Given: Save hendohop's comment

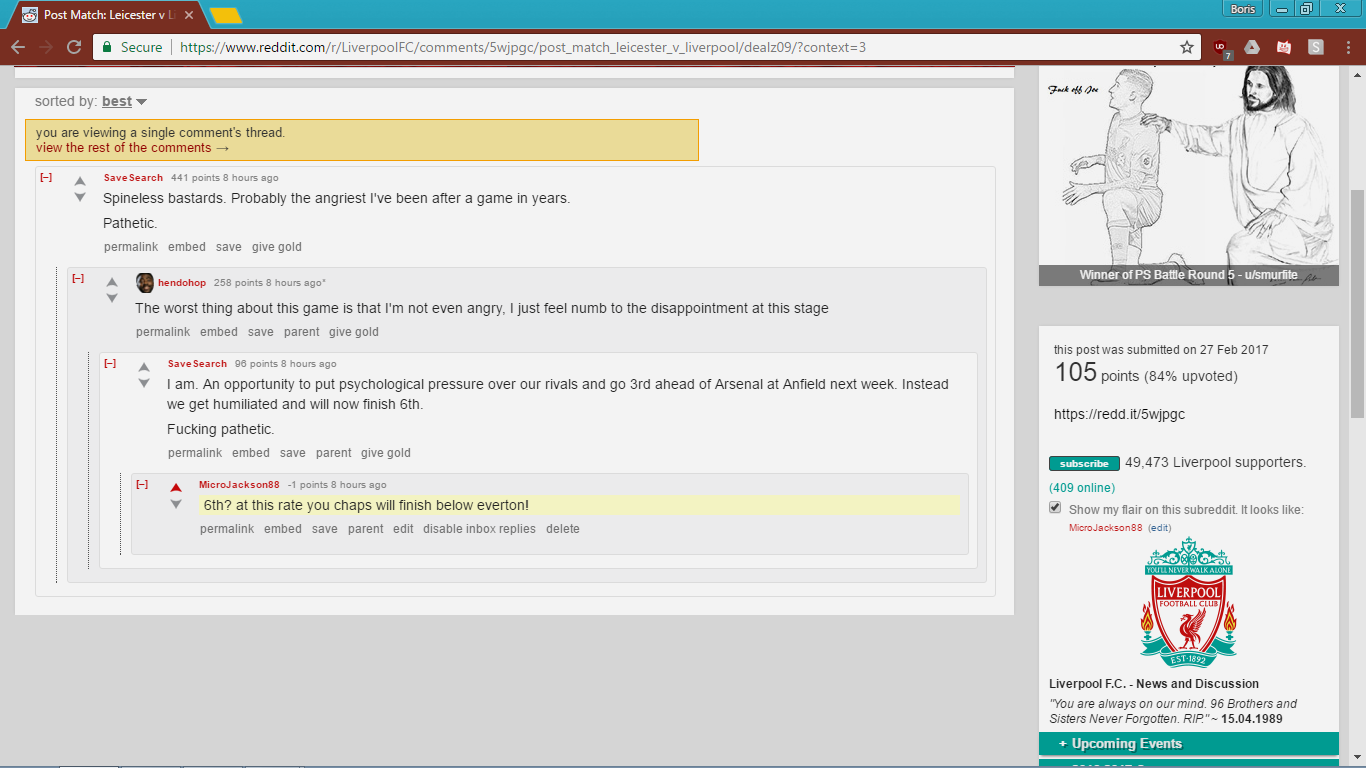Looking at the screenshot, I should tap(261, 332).
